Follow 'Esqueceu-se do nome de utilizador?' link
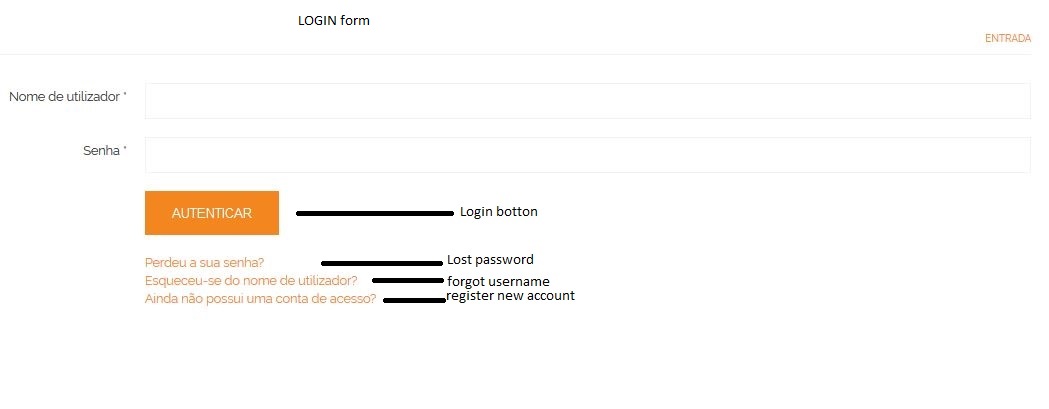 pyautogui.click(x=251, y=280)
